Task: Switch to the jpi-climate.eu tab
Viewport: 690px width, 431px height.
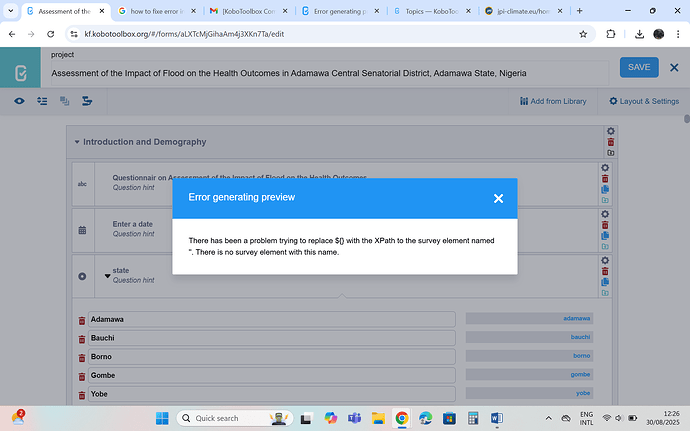Action: [x=523, y=11]
